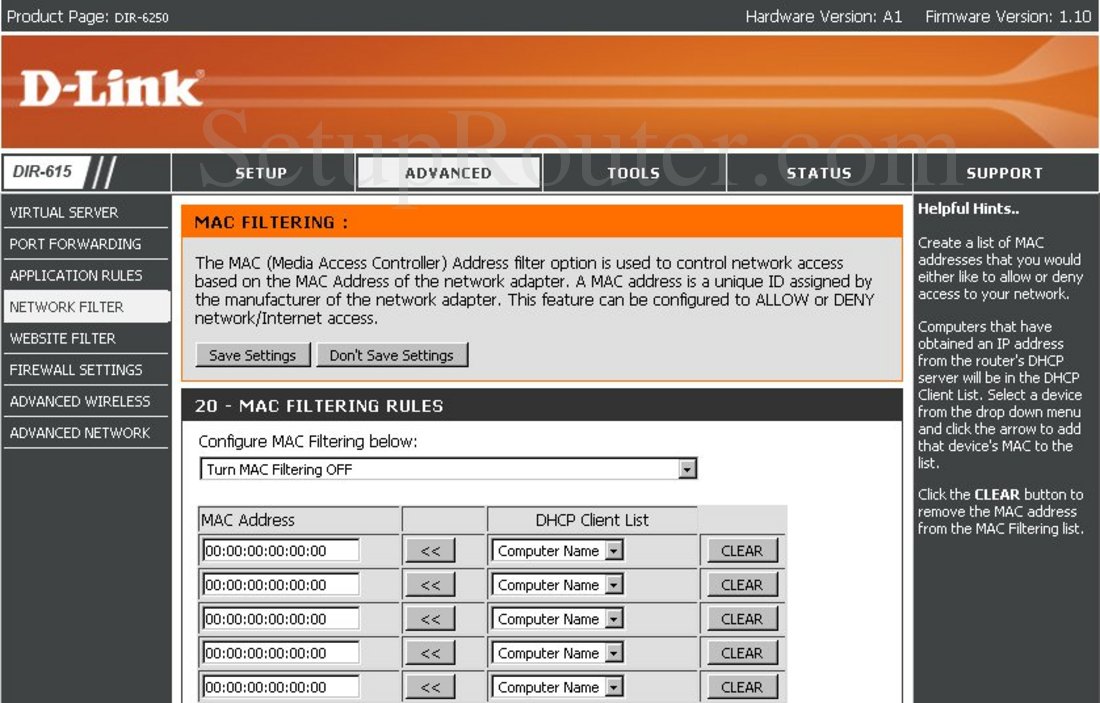1100x703 pixels.
Task: Click the second row << copy button
Action: (430, 584)
